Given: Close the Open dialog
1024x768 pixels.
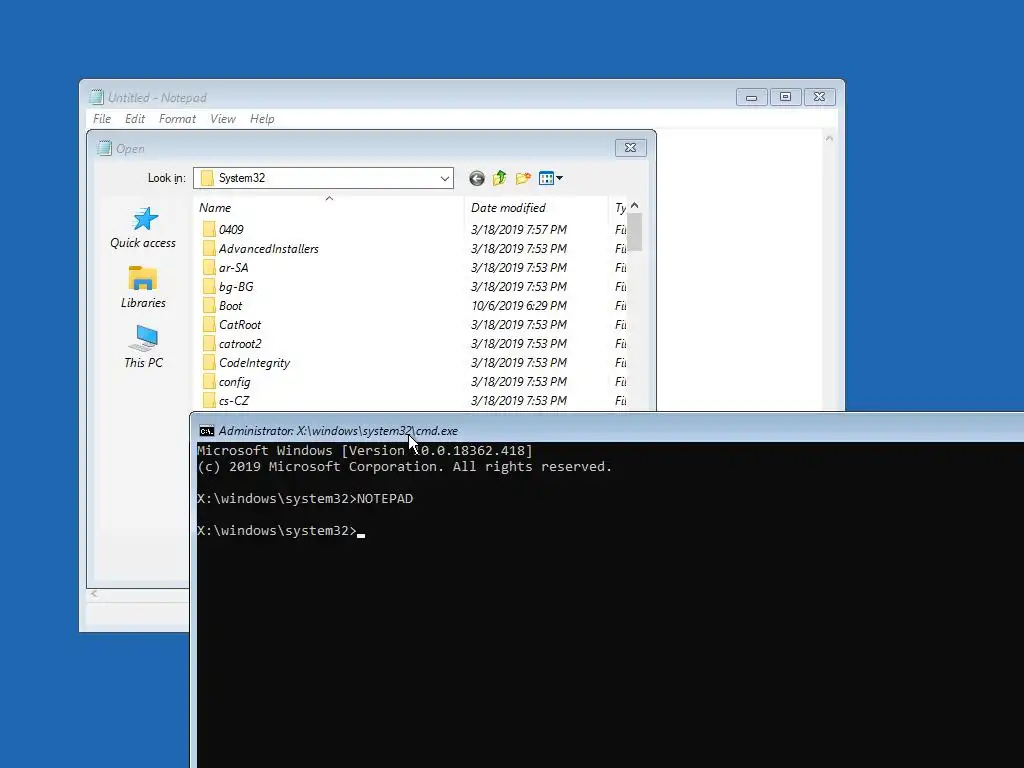Looking at the screenshot, I should click(630, 148).
